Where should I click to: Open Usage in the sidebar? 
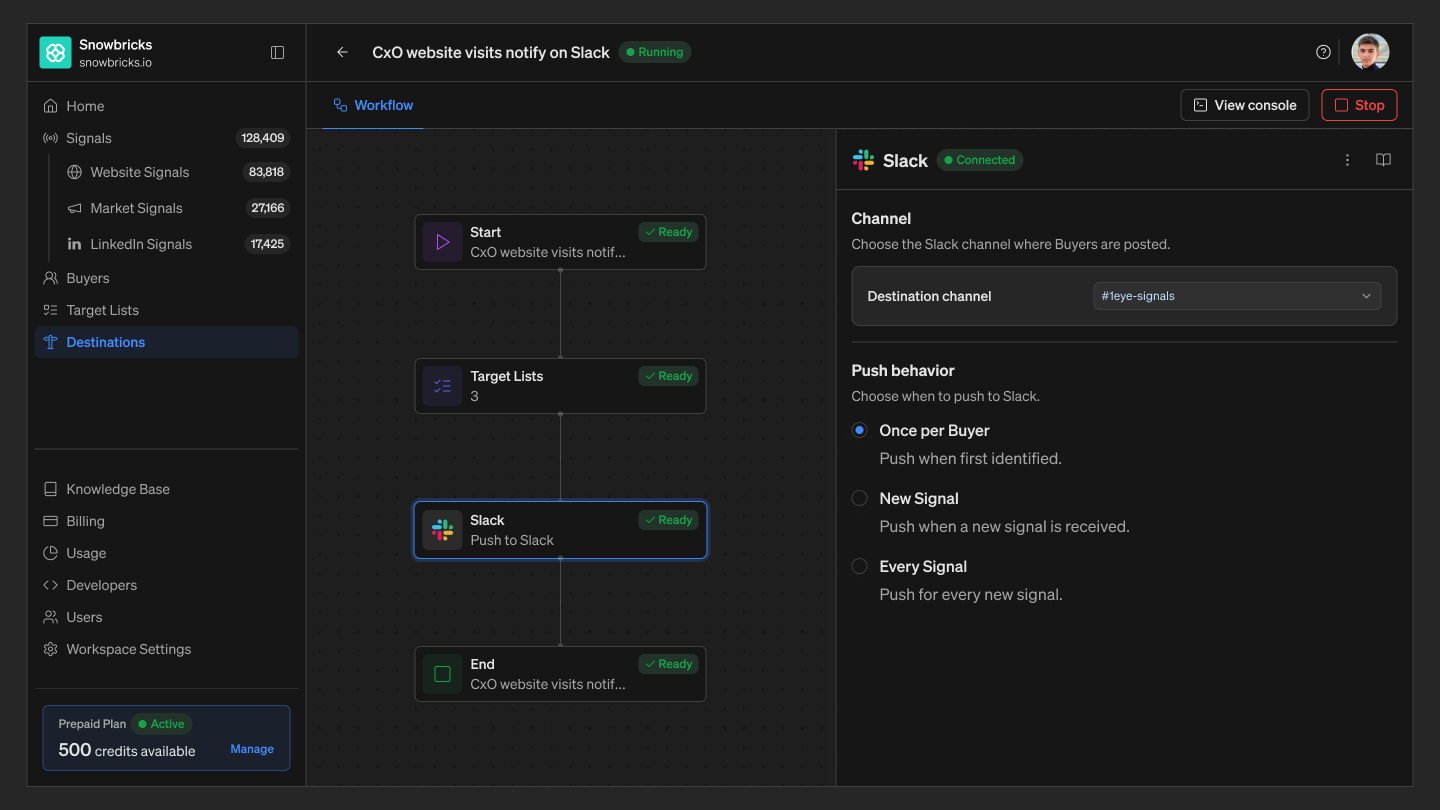(166, 553)
